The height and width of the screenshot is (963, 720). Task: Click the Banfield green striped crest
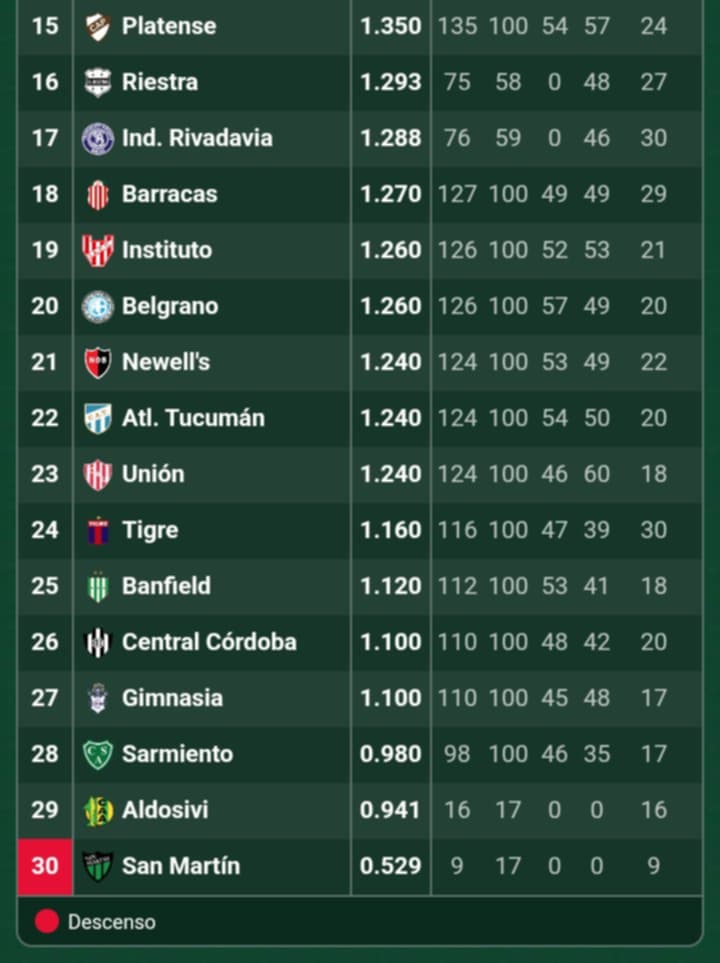tap(97, 586)
